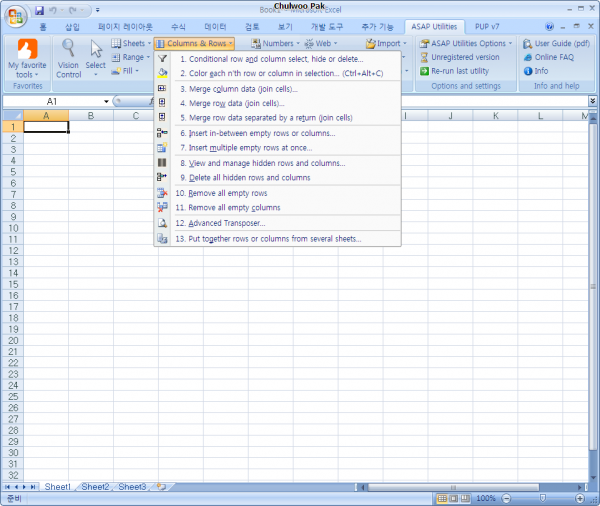Click Unregistered version button

[460, 57]
